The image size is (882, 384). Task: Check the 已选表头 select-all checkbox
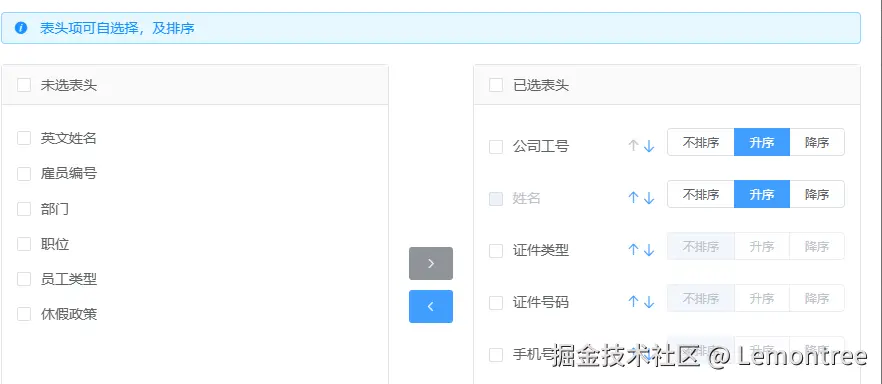tap(496, 85)
